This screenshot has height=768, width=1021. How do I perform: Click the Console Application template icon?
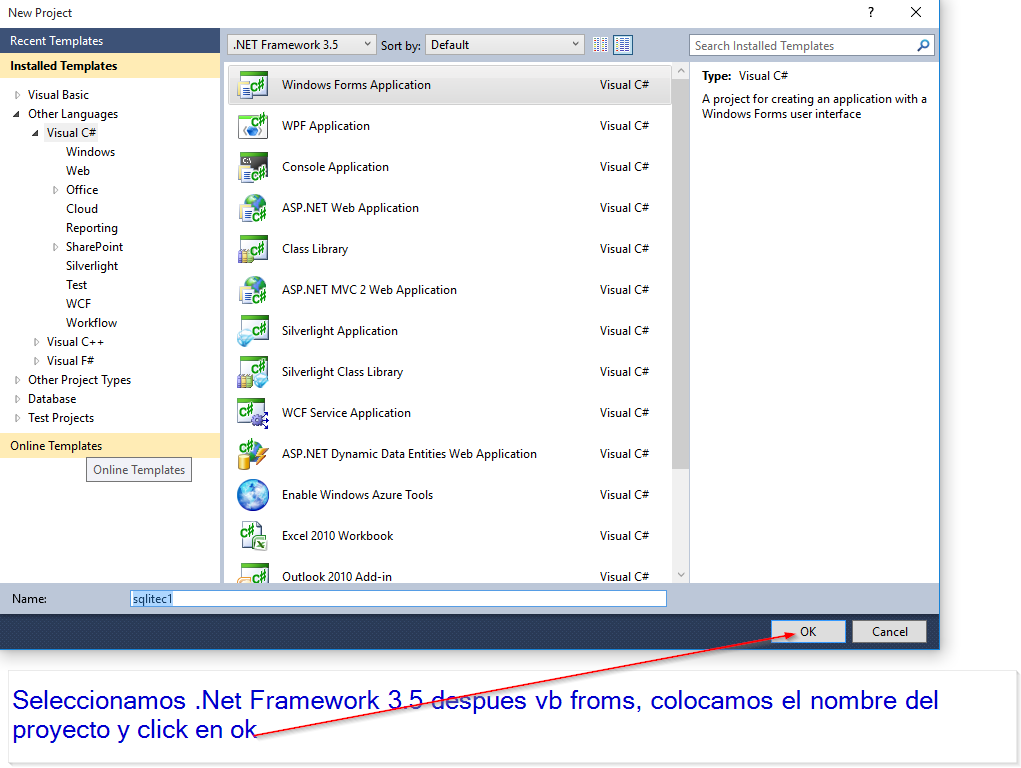[253, 167]
